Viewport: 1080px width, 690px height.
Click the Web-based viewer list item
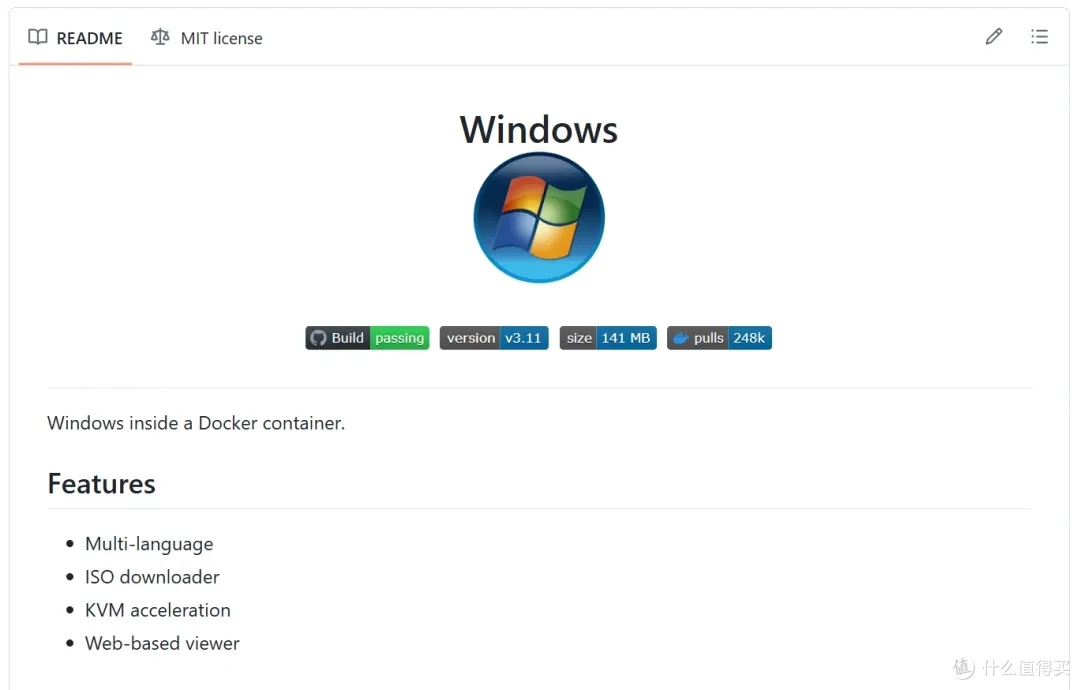(x=163, y=643)
